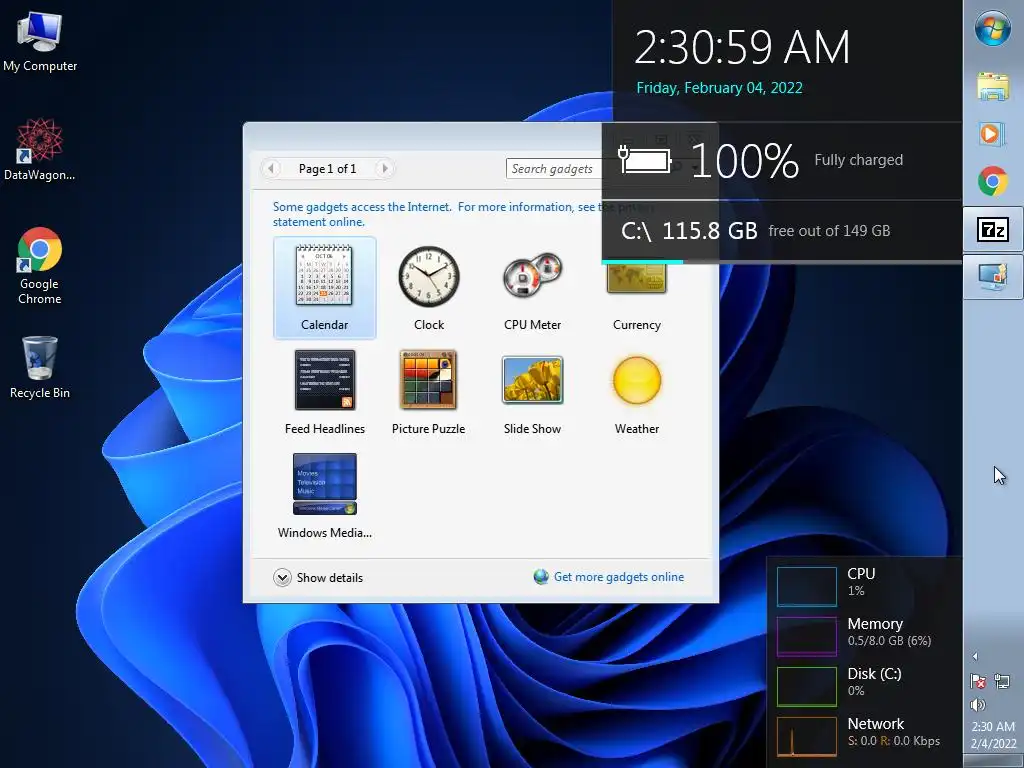Select the CPU Meter gadget
This screenshot has height=768, width=1024.
pos(532,288)
